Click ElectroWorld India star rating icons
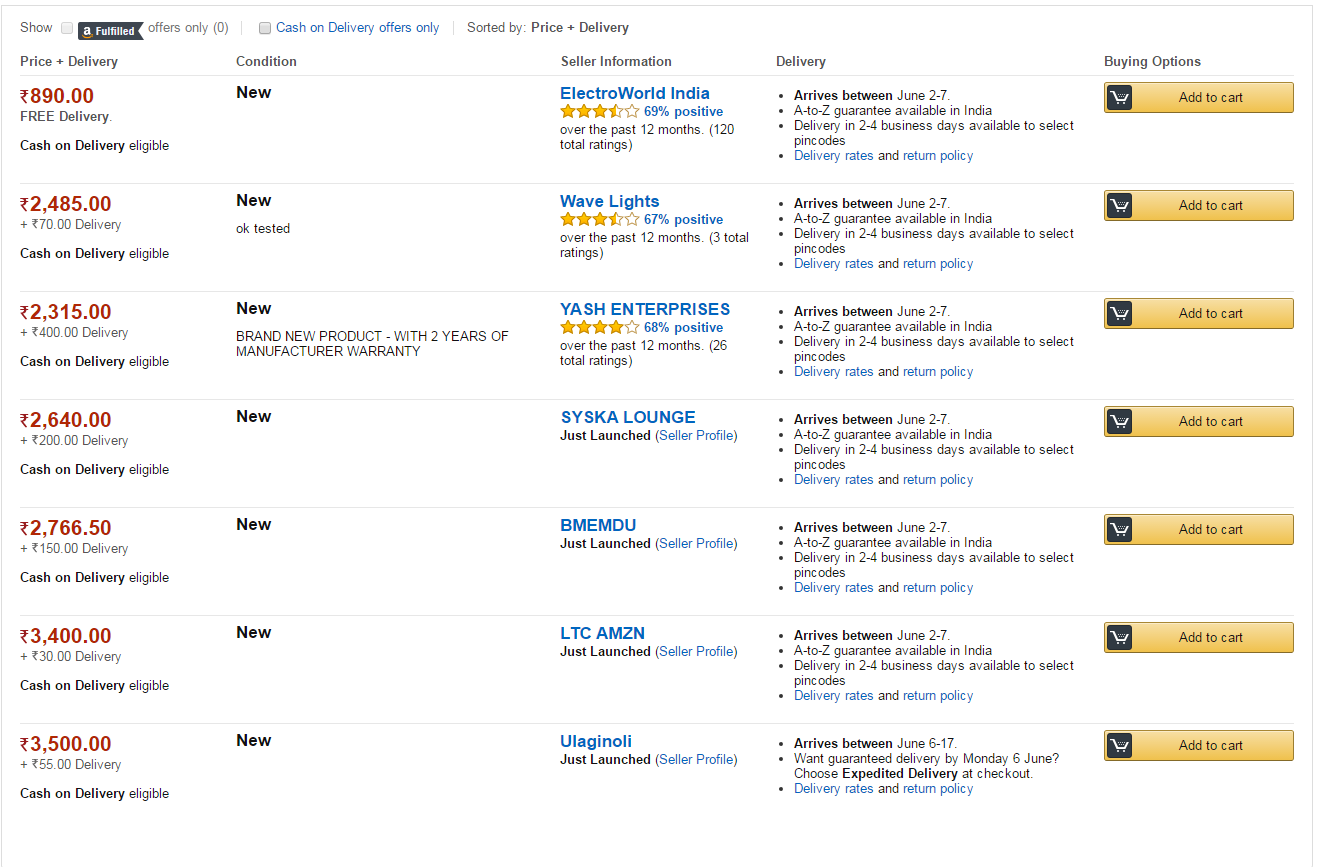This screenshot has width=1317, height=867. (599, 111)
